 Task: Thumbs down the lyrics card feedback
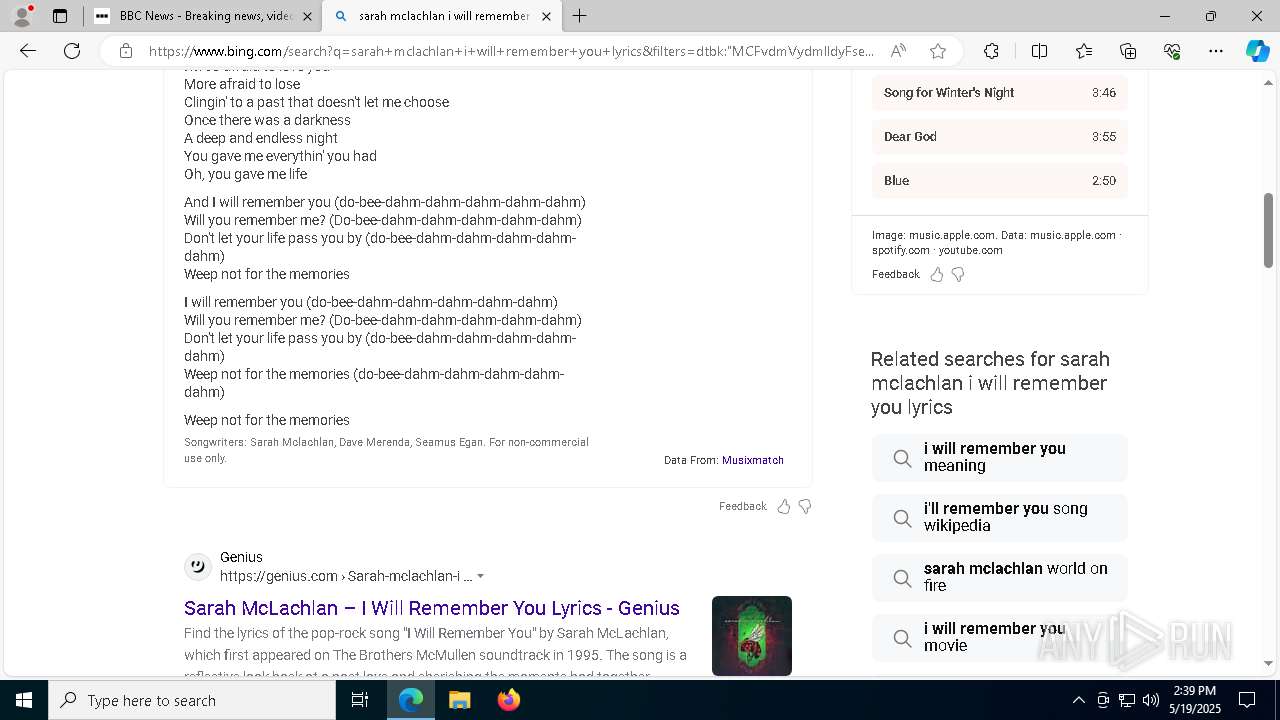pos(805,506)
